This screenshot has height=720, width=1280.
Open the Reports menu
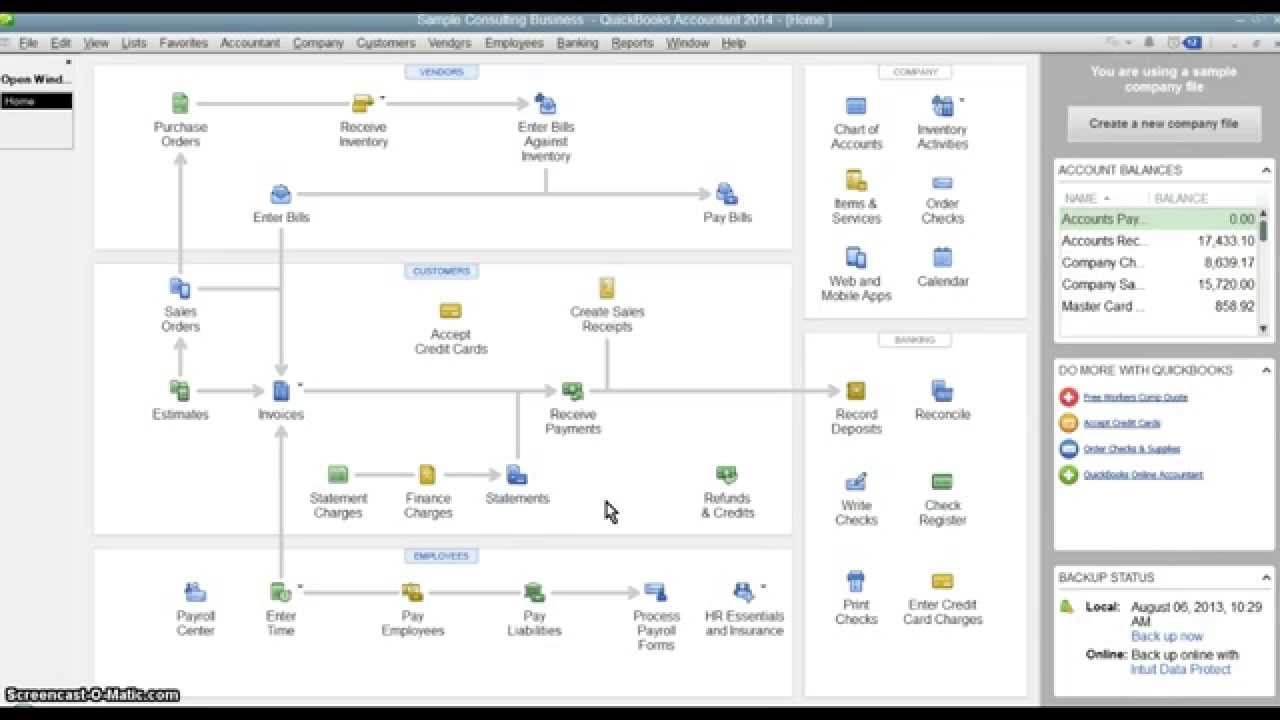[632, 43]
